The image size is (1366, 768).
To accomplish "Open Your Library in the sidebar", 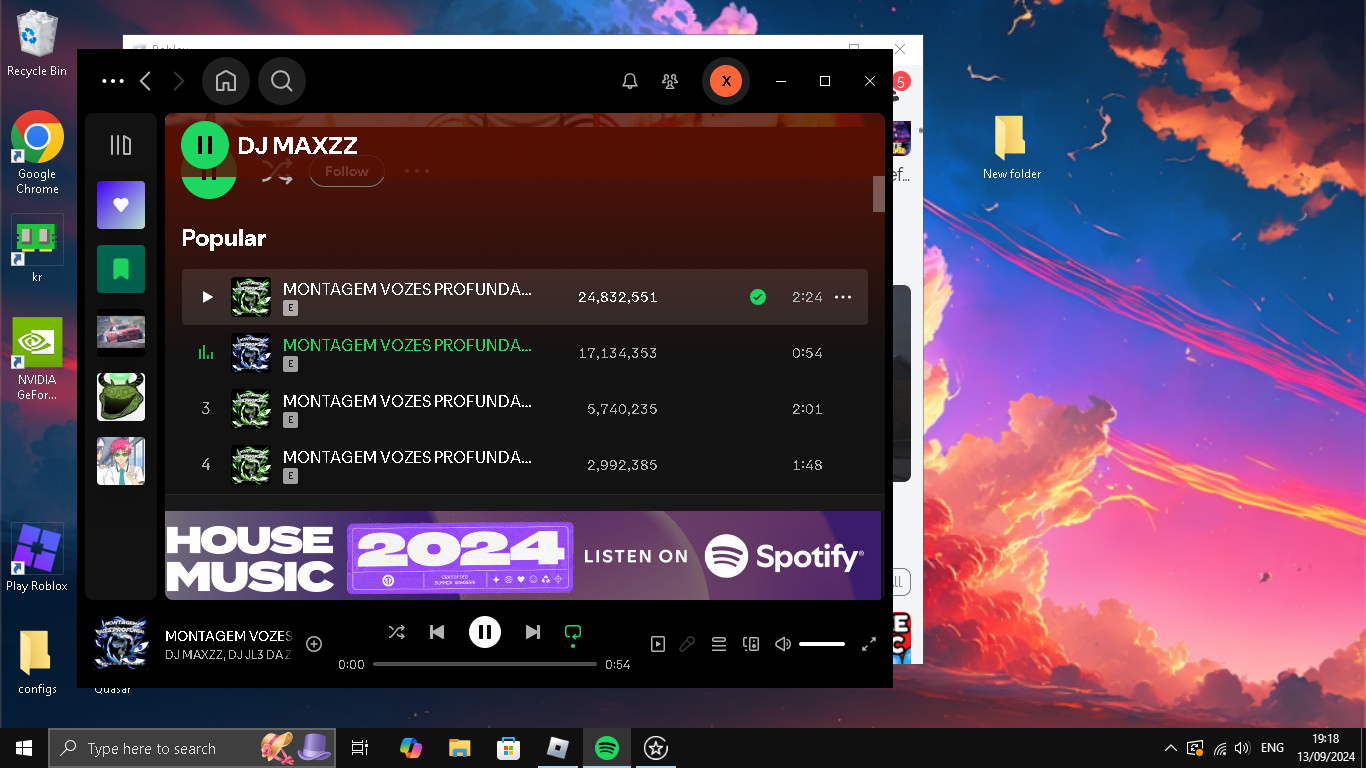I will (121, 145).
